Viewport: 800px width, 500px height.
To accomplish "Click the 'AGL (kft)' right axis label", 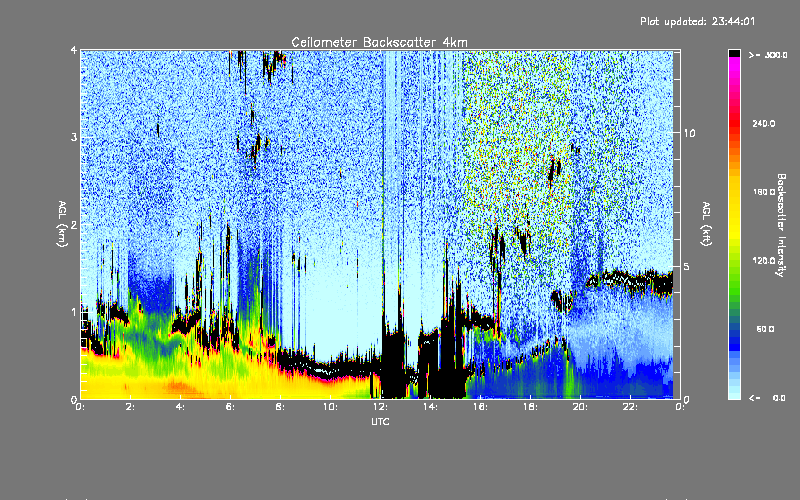I will 706,224.
